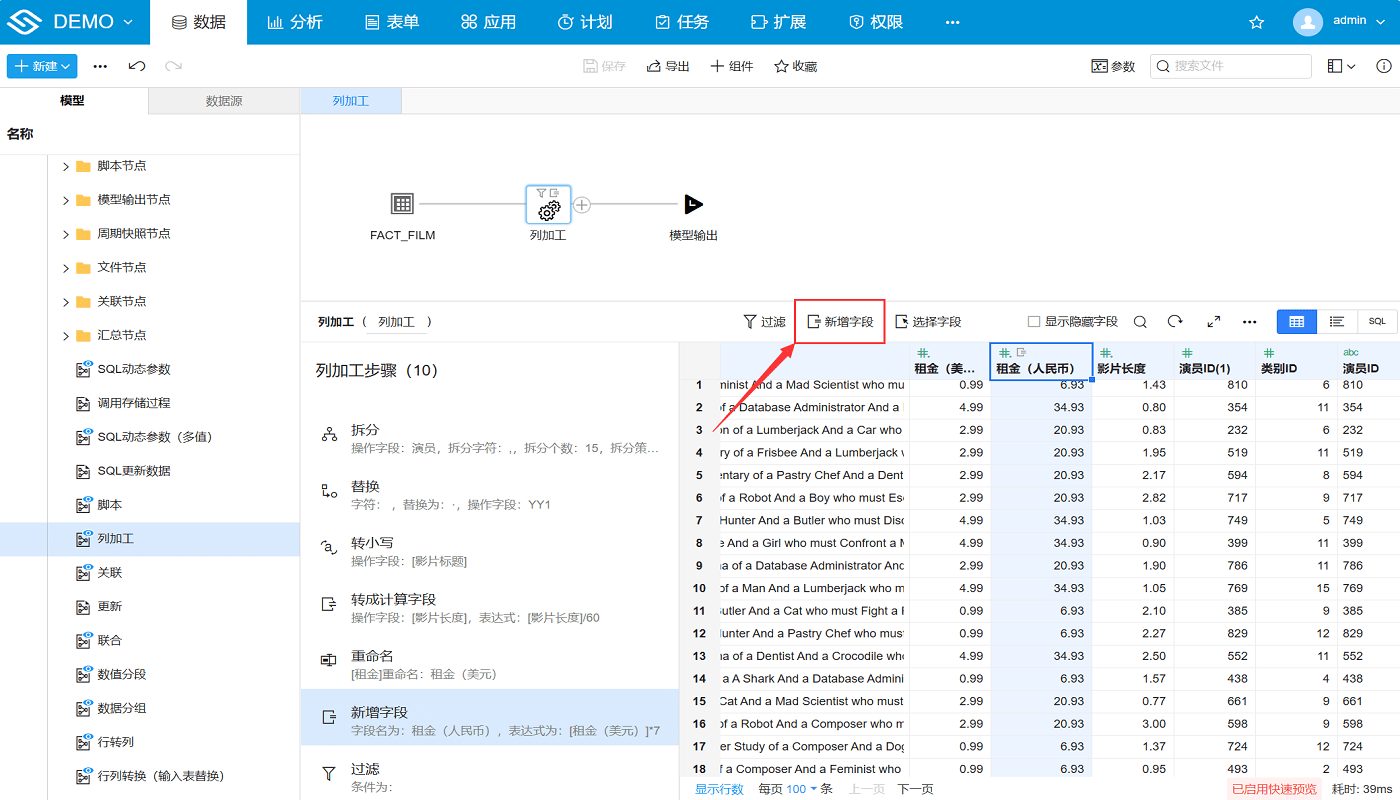Viewport: 1400px width, 800px height.
Task: Click the plus icon to add node
Action: [x=582, y=205]
